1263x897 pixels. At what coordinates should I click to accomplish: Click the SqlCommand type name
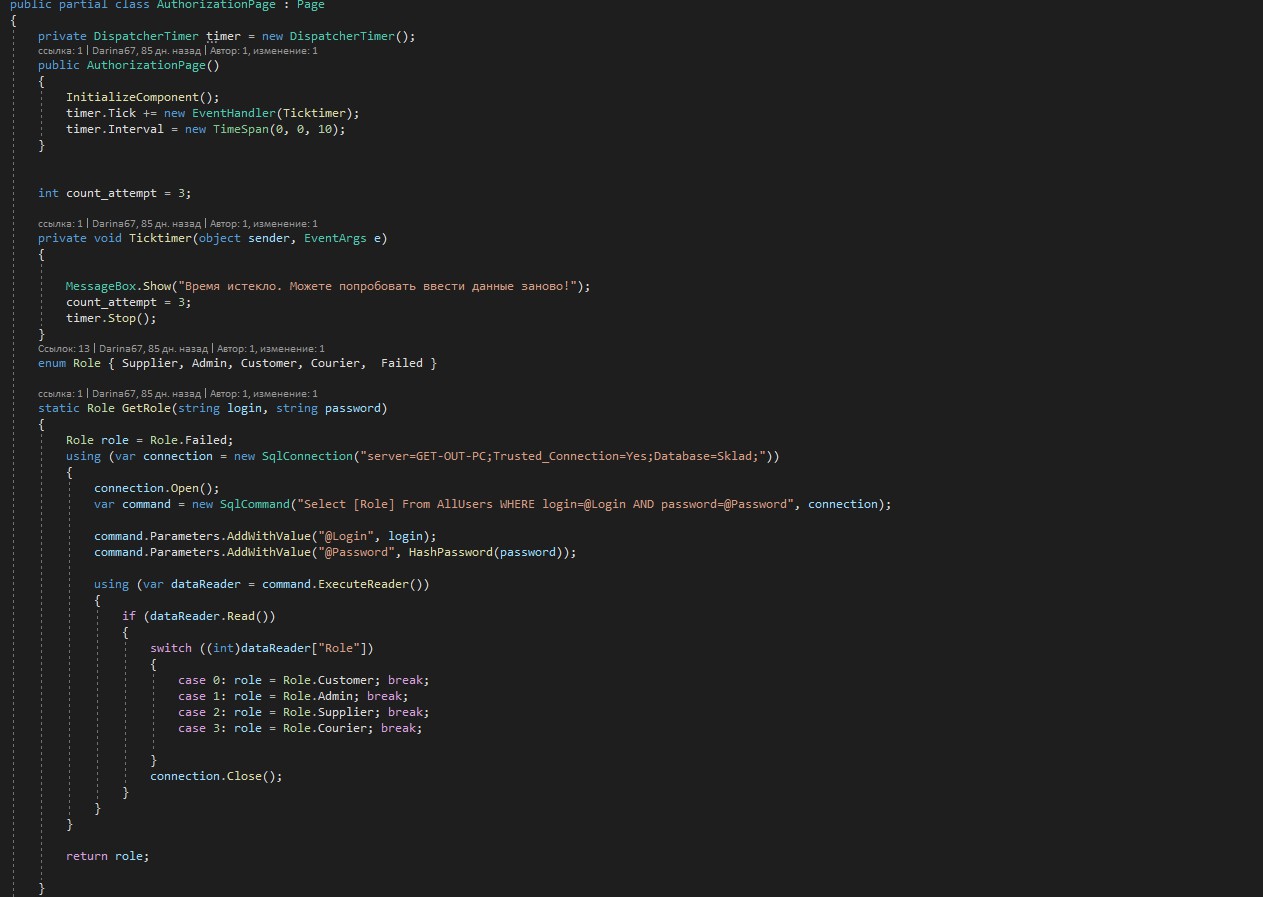254,504
